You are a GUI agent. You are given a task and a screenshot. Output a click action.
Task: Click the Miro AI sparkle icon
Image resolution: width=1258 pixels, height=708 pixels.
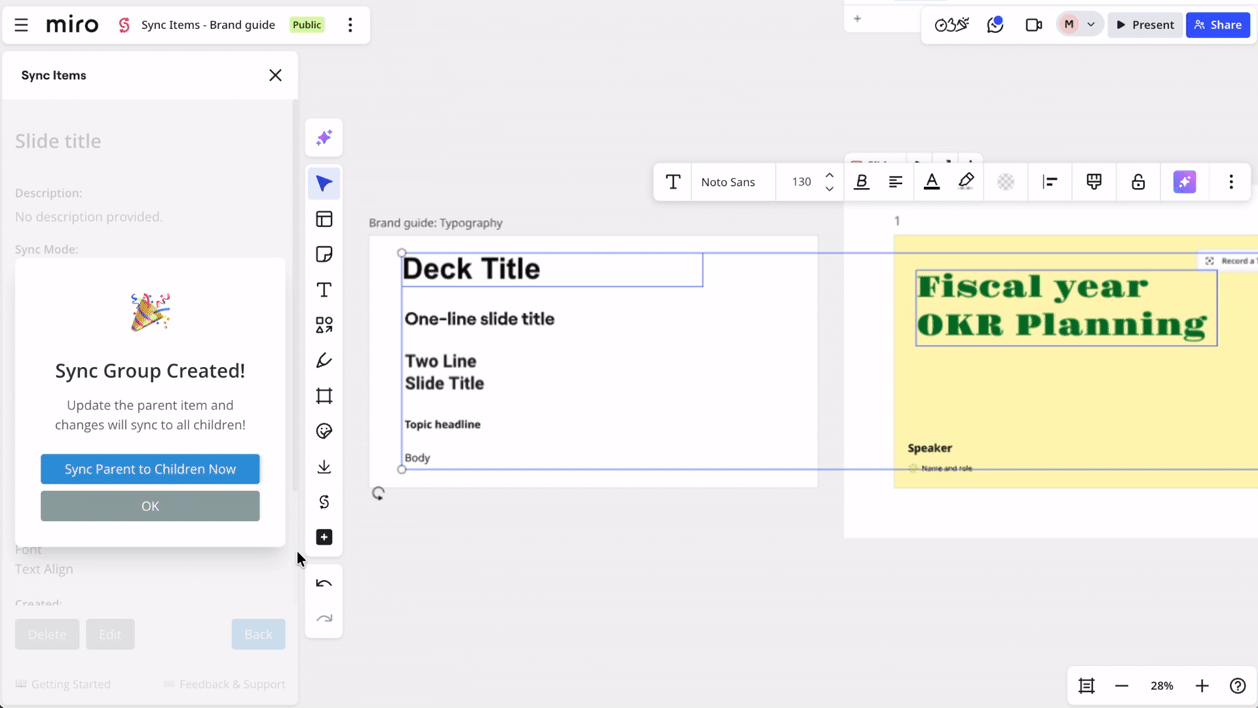coord(324,138)
